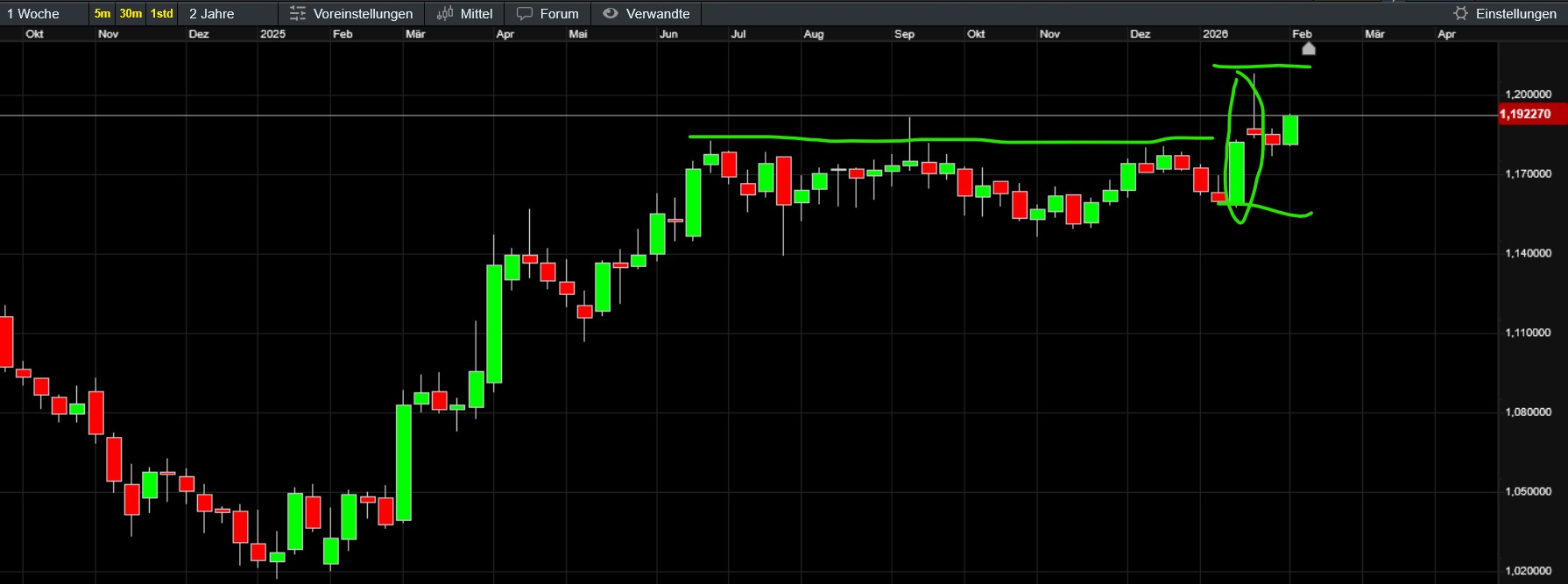This screenshot has height=584, width=1568.
Task: Click the Voreinstellungen sliders icon
Action: 298,14
